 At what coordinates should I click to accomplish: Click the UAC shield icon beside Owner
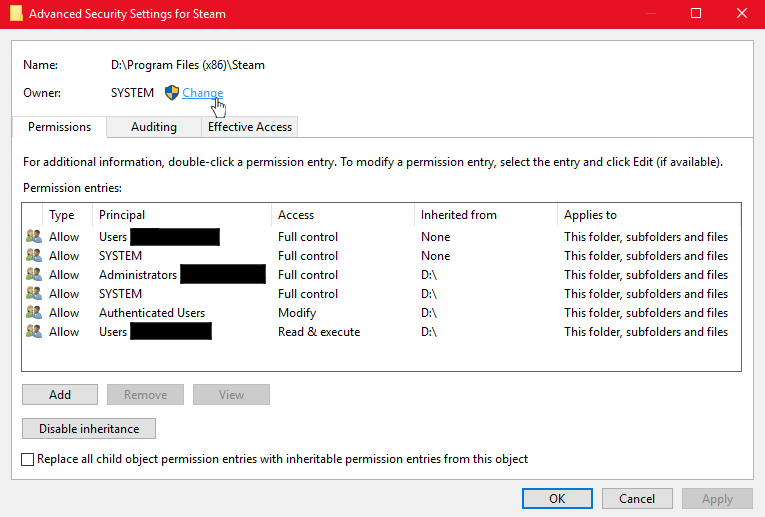[171, 93]
